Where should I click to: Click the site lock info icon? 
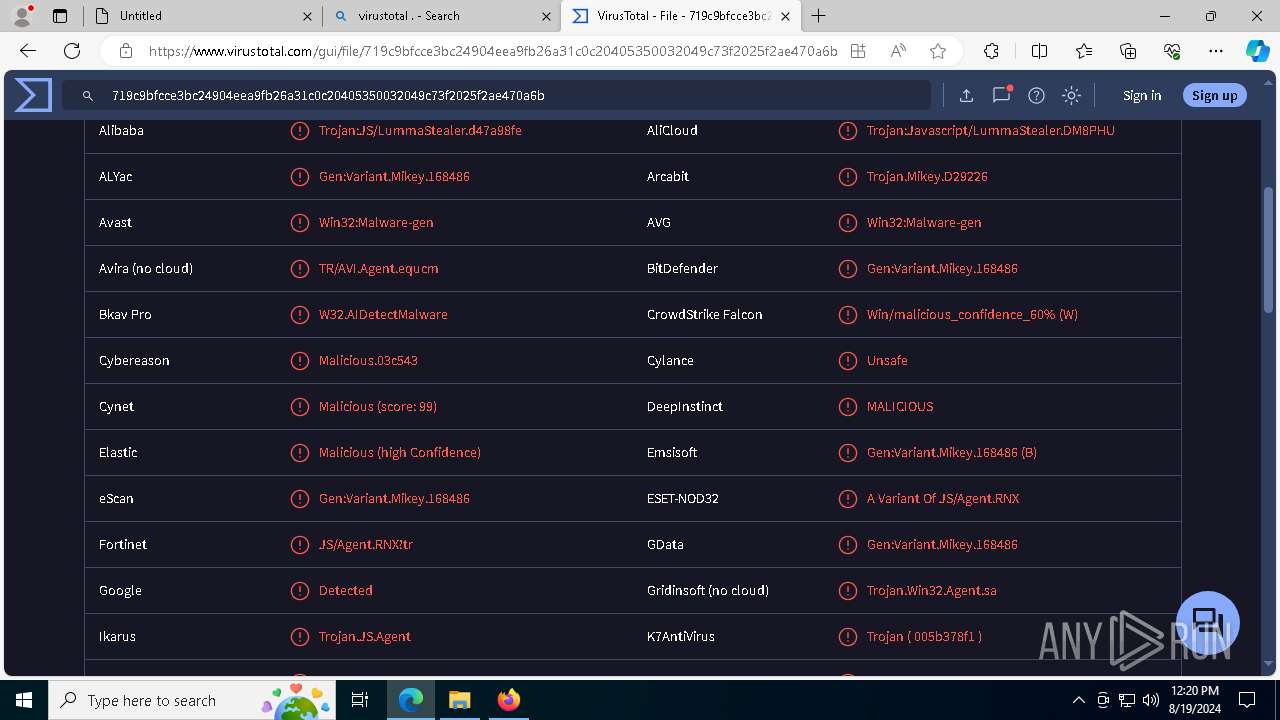tap(125, 51)
